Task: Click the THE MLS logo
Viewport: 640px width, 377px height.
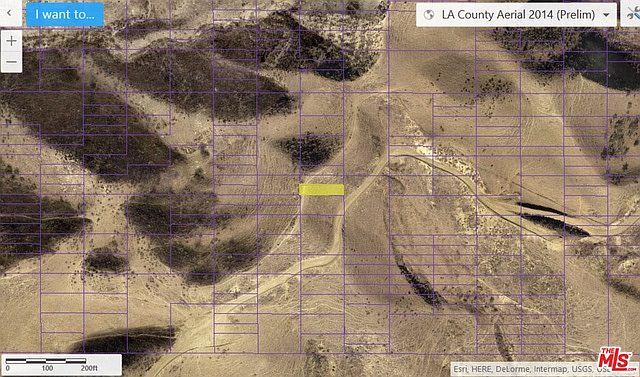Action: click(616, 359)
